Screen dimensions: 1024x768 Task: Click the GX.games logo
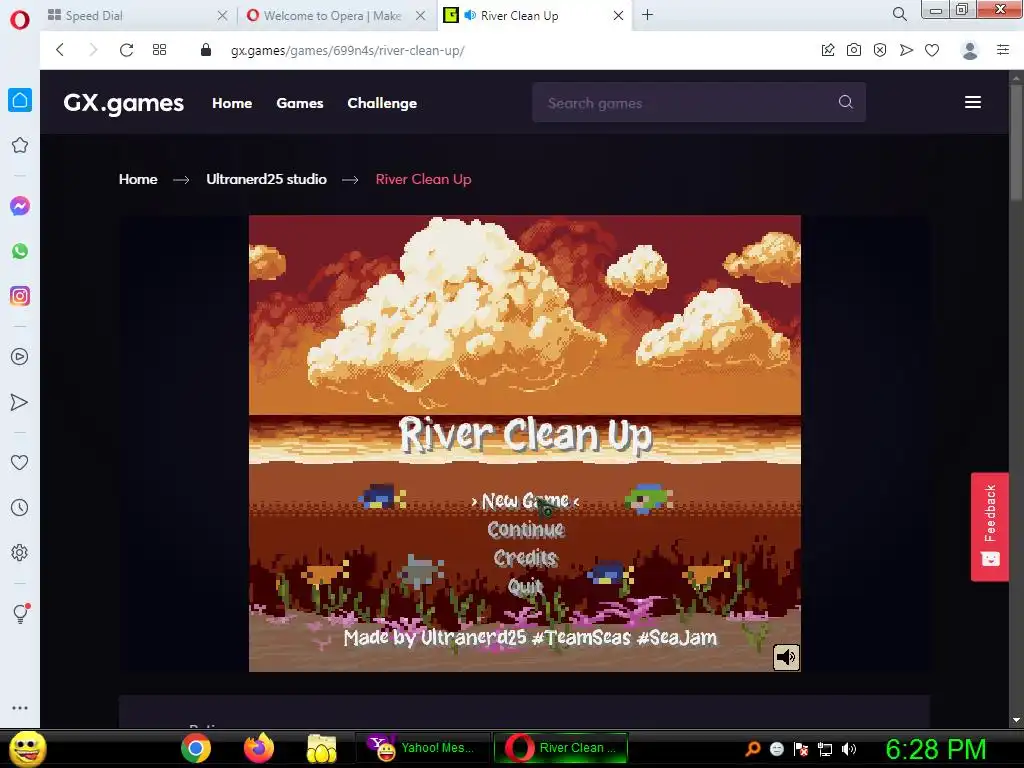pos(123,103)
